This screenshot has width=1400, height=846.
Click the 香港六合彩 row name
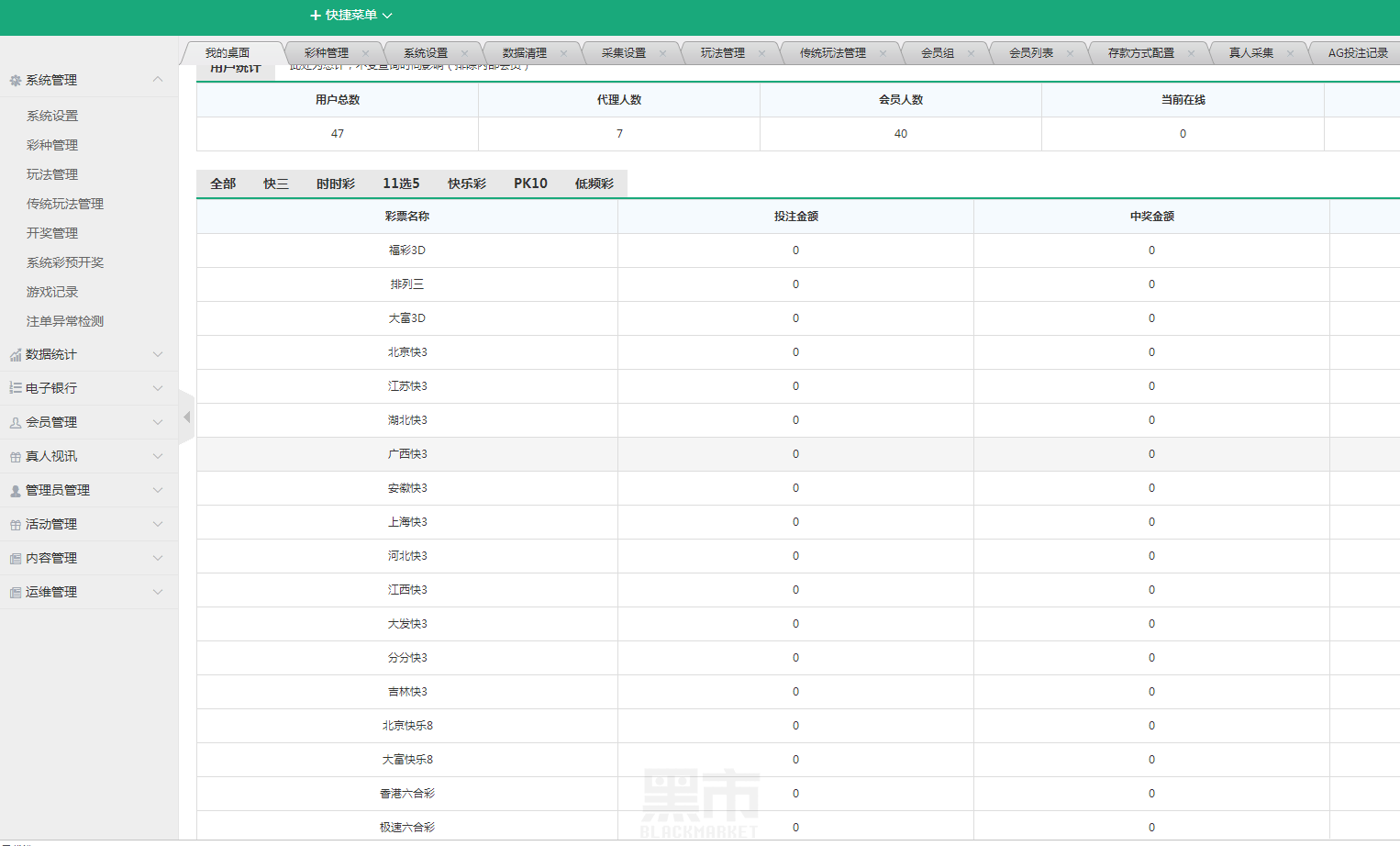(x=407, y=794)
